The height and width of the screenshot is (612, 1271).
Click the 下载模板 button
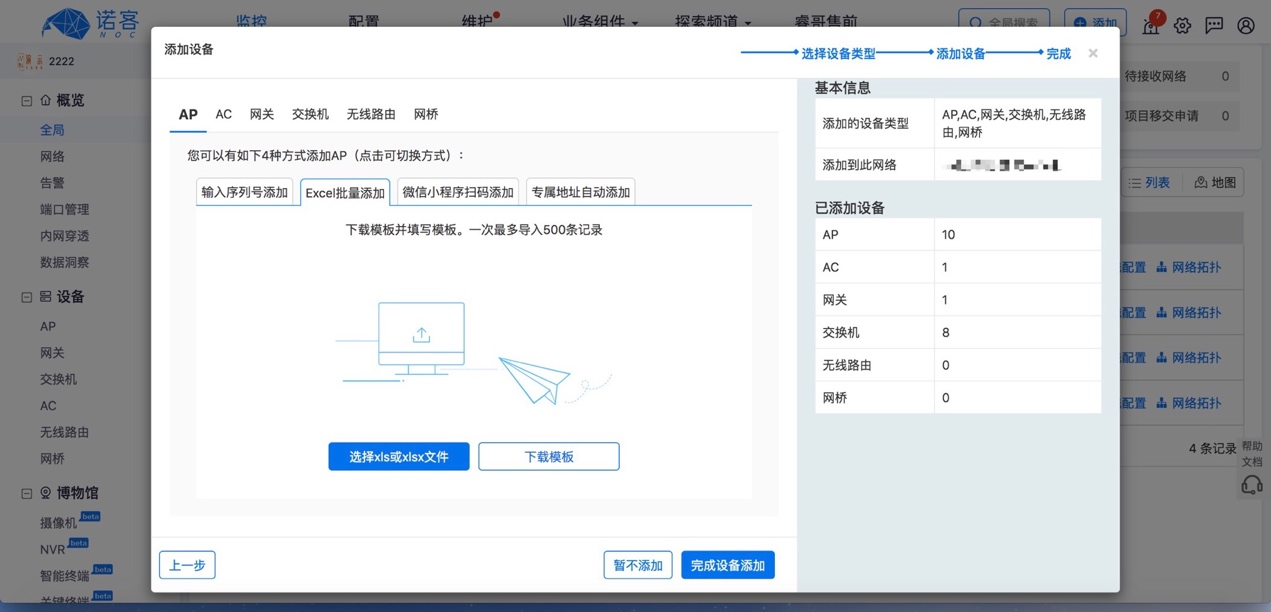(x=548, y=457)
